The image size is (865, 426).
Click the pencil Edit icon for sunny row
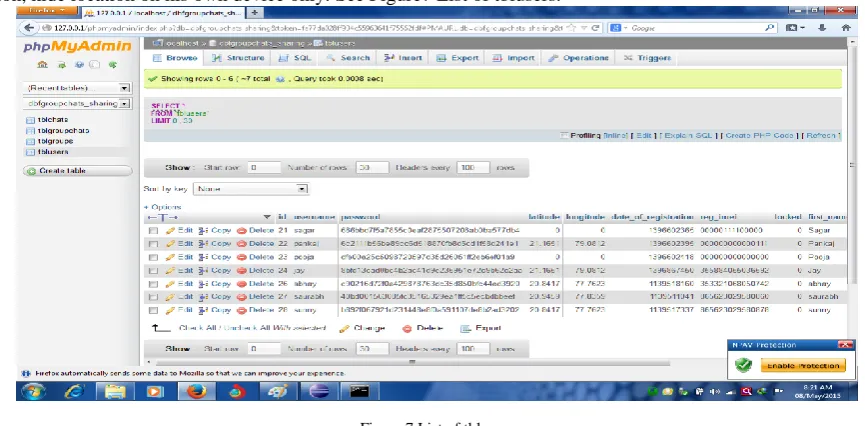(170, 310)
